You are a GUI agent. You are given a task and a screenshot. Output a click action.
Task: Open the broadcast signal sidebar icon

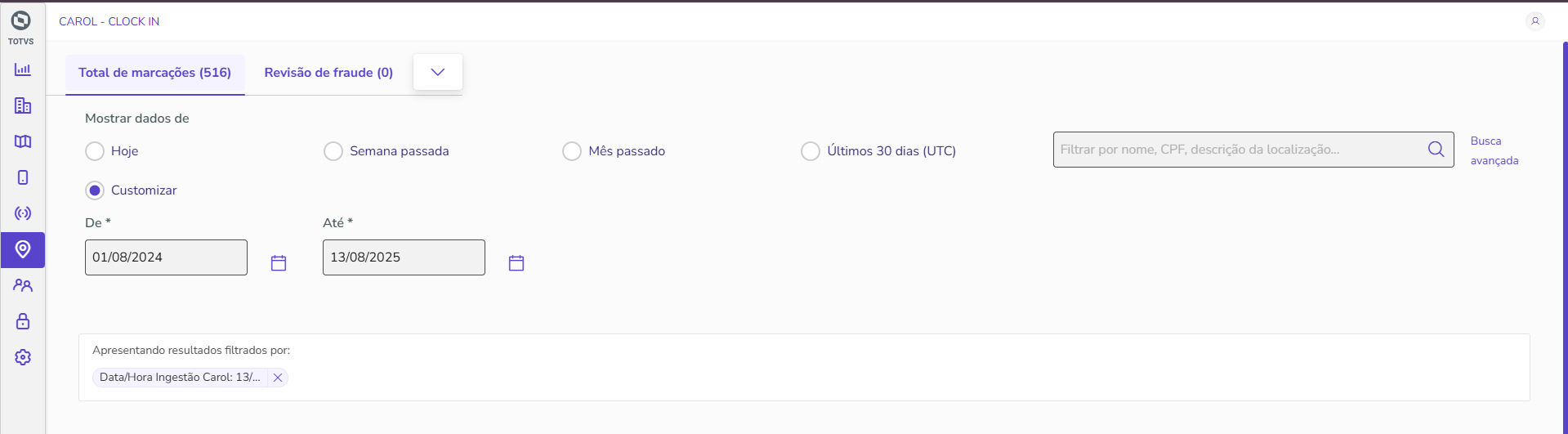click(x=23, y=213)
